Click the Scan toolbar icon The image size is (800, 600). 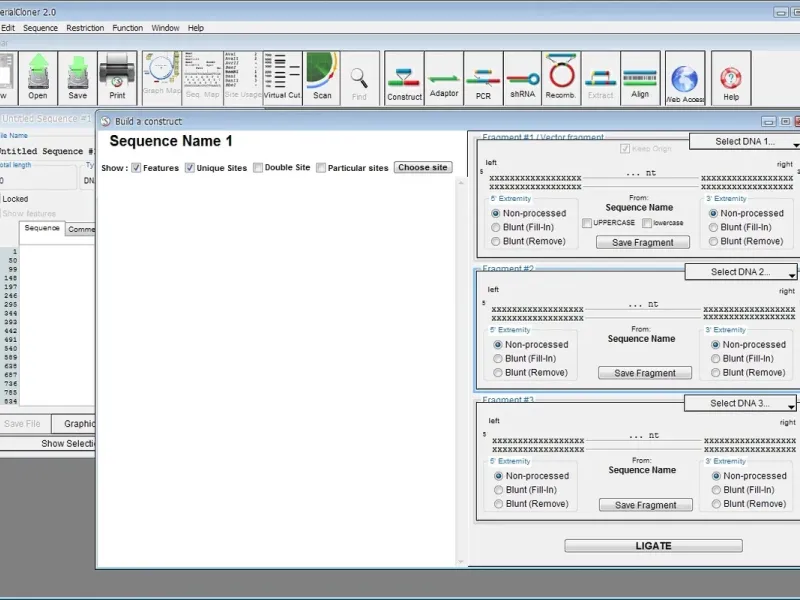[321, 78]
